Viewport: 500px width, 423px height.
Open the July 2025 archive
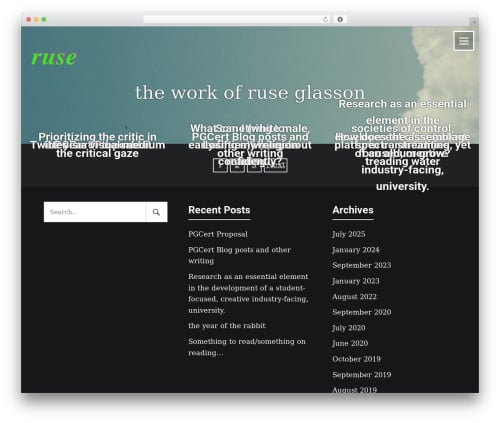[x=348, y=234]
